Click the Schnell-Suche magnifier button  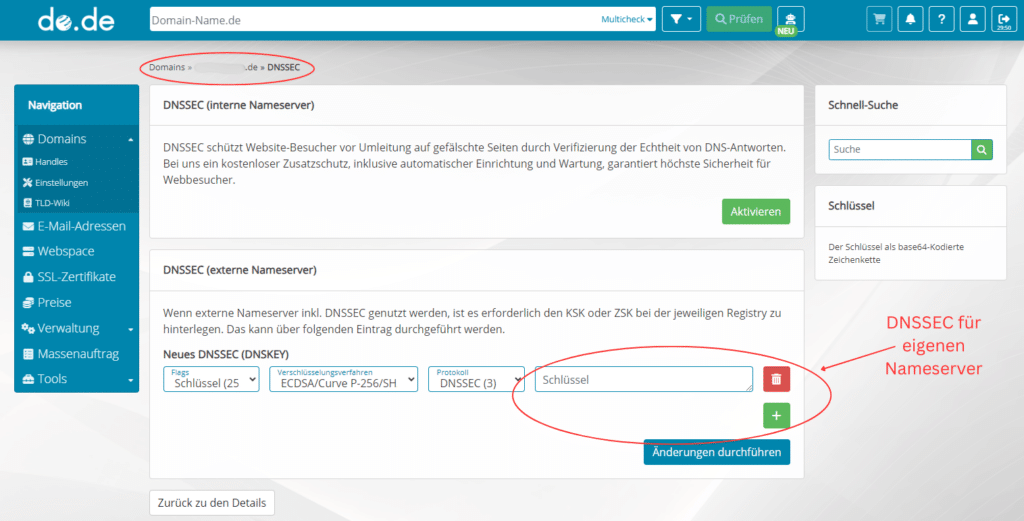coord(982,150)
